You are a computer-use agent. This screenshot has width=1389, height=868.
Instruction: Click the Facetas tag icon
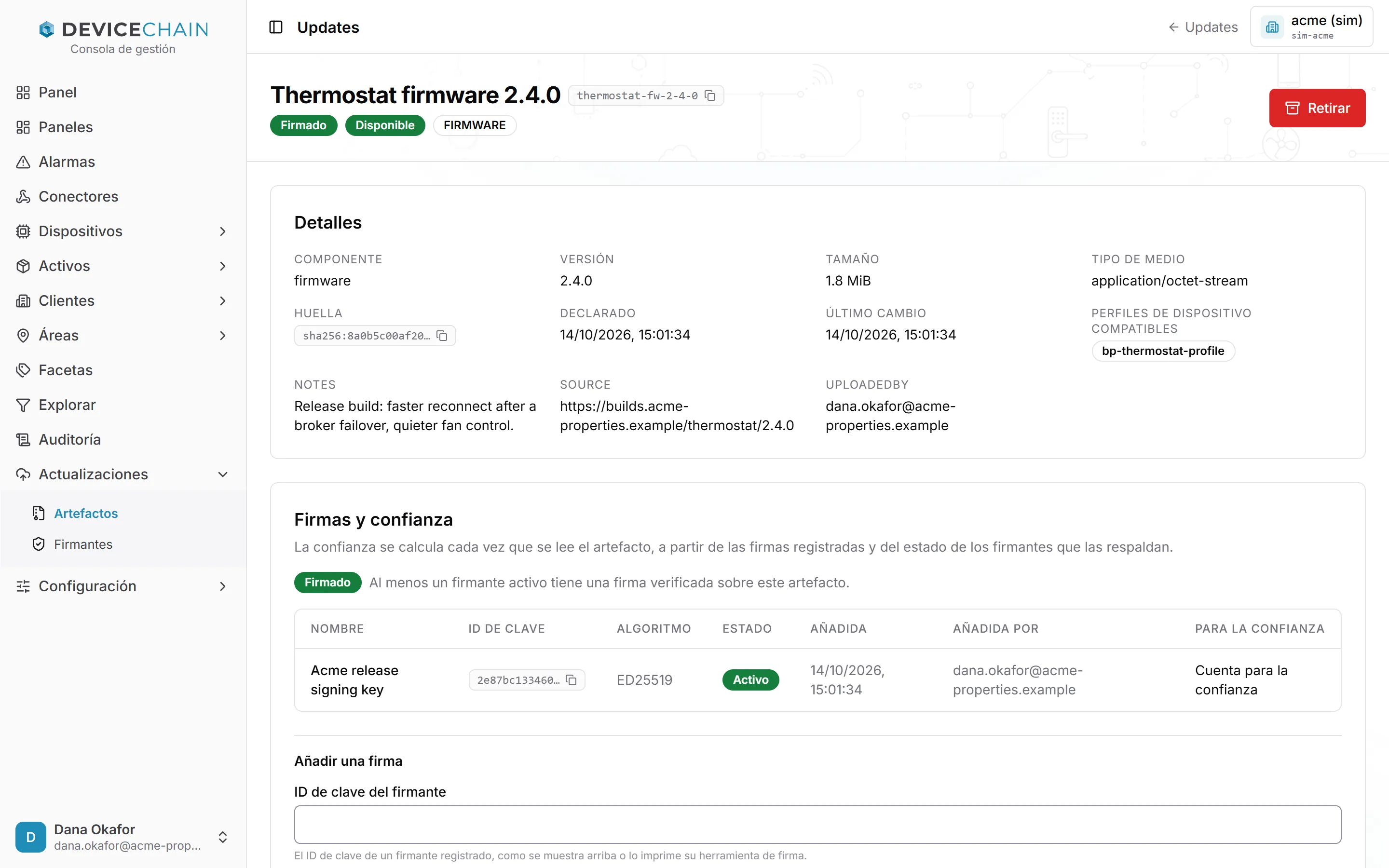point(23,370)
